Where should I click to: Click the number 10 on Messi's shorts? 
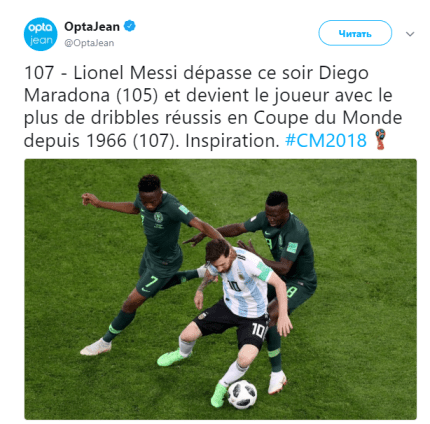tap(259, 330)
